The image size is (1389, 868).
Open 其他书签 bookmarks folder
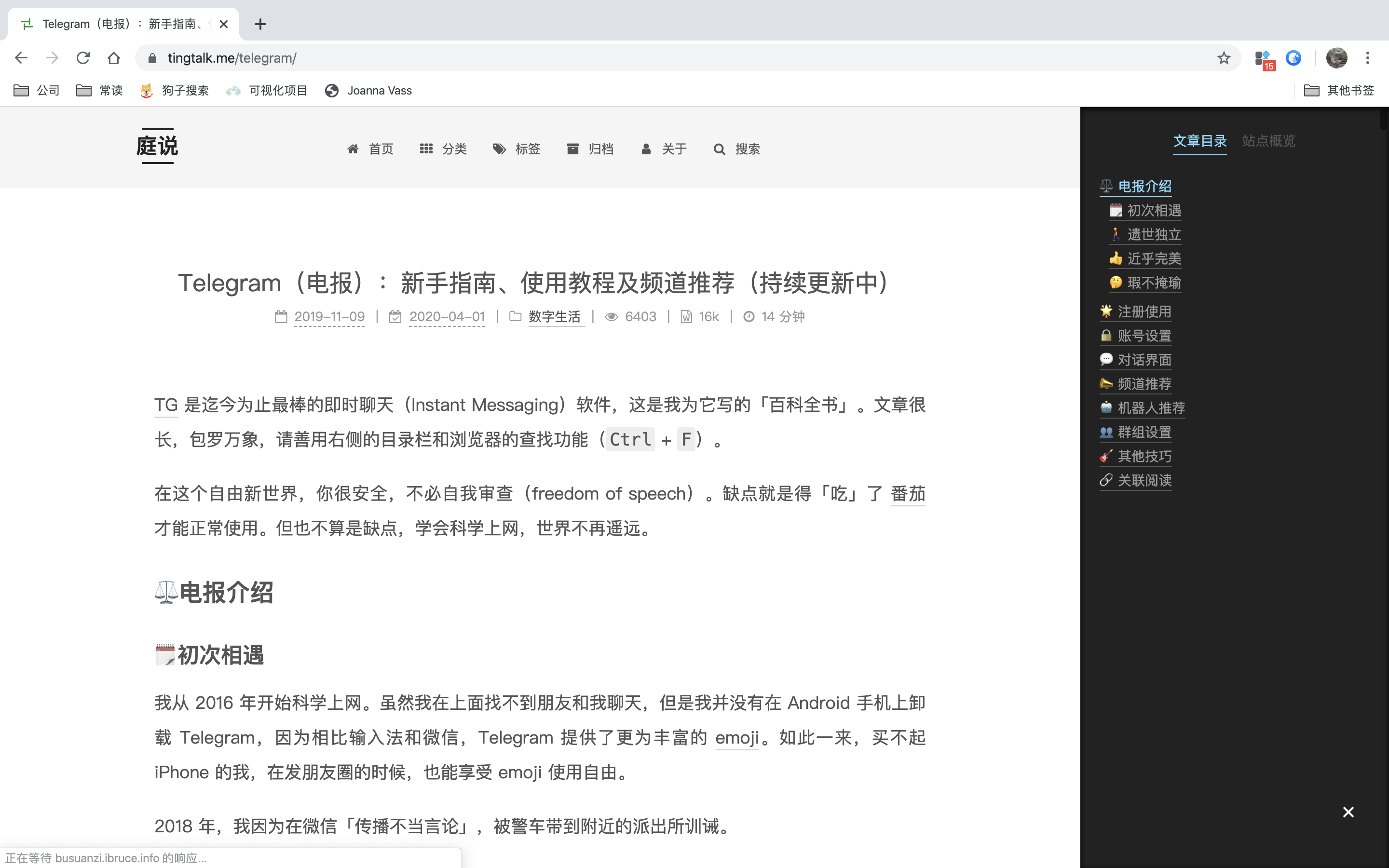[1339, 91]
